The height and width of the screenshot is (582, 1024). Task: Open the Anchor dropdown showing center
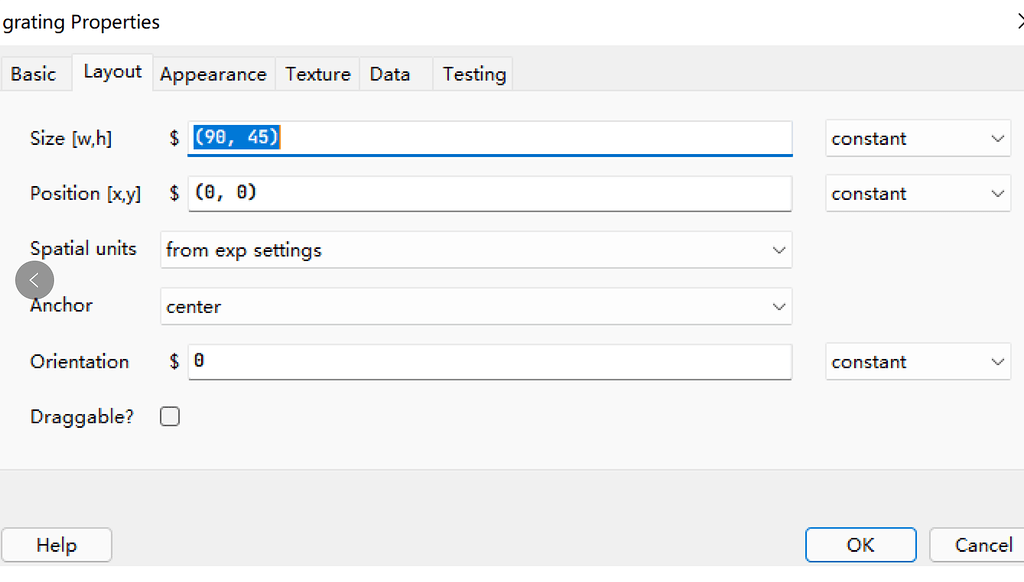point(476,306)
